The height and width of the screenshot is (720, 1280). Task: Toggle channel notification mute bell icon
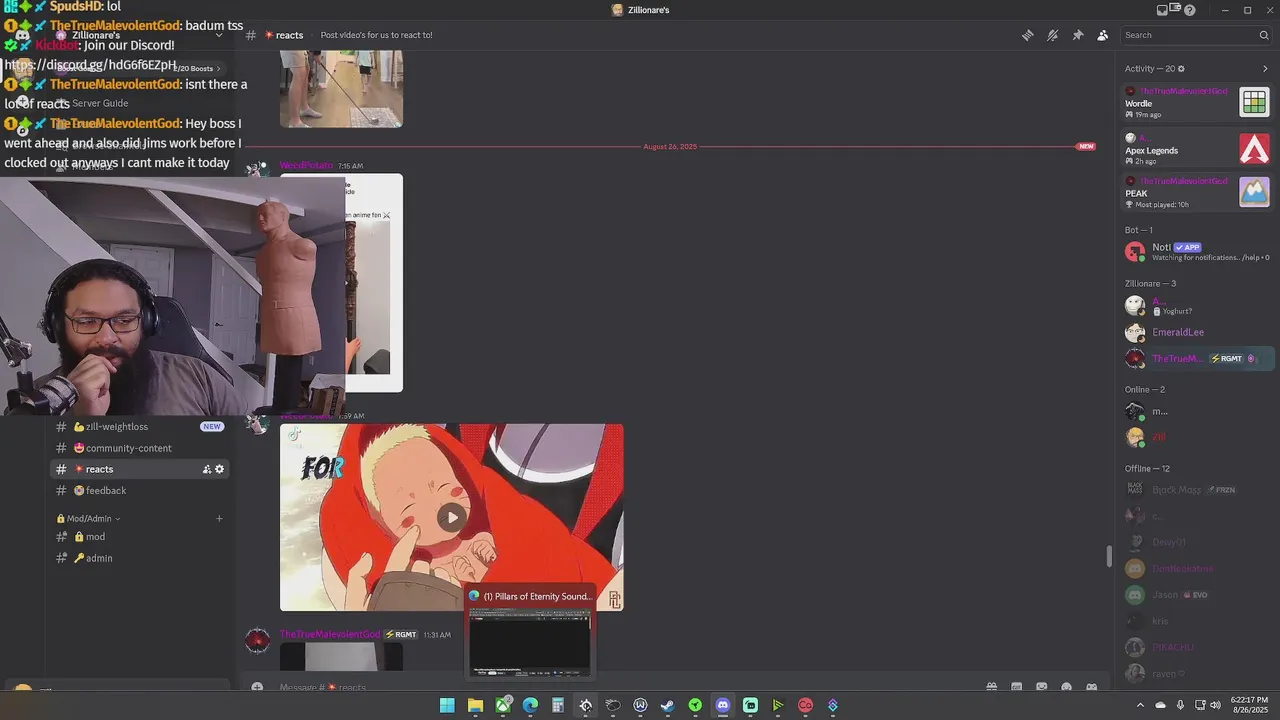tap(1052, 35)
